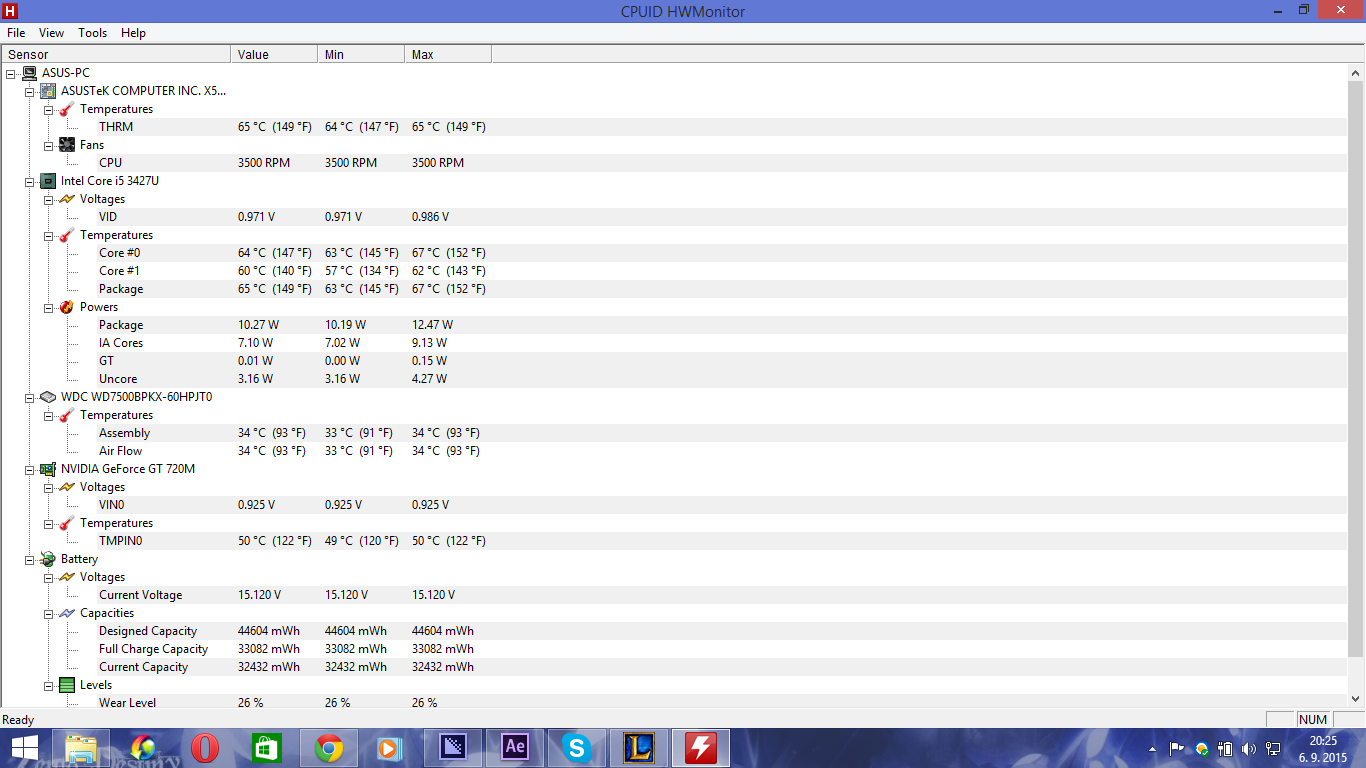The image size is (1366, 768).
Task: Click the thermometer icon above Core #0
Action: 67,235
